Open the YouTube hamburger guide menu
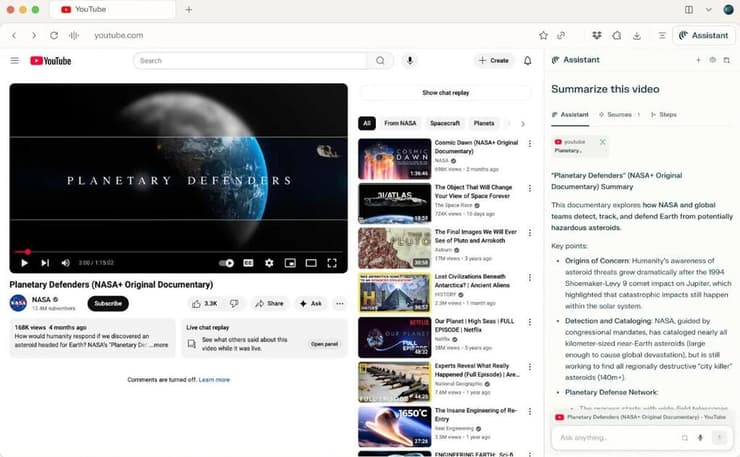740x457 pixels. click(x=15, y=61)
